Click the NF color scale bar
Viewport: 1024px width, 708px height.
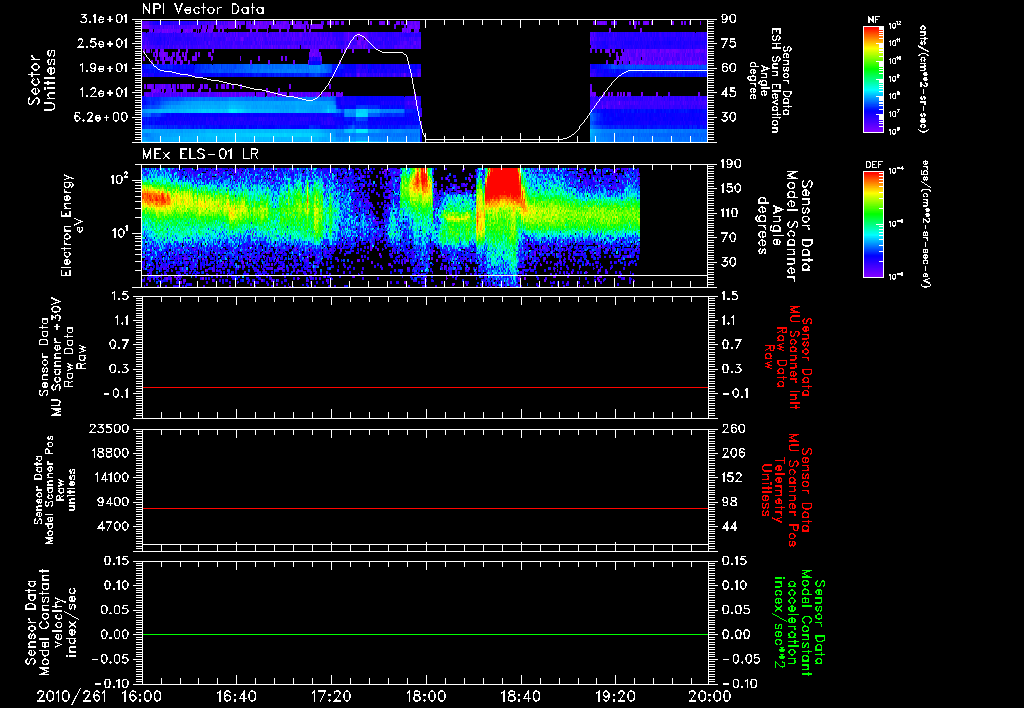pyautogui.click(x=874, y=78)
